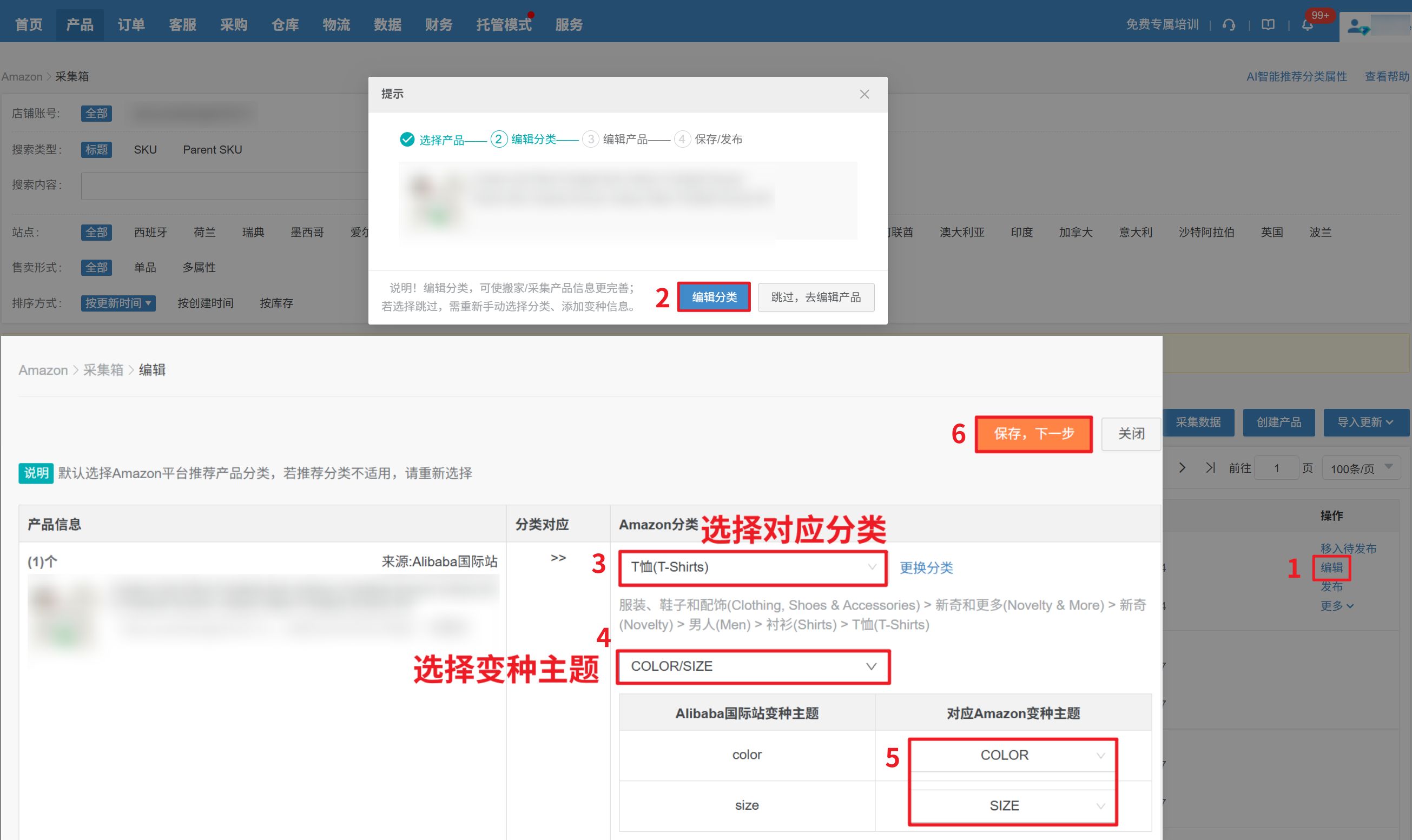The height and width of the screenshot is (840, 1412).
Task: Close the 提示 dialog with X
Action: coord(864,95)
